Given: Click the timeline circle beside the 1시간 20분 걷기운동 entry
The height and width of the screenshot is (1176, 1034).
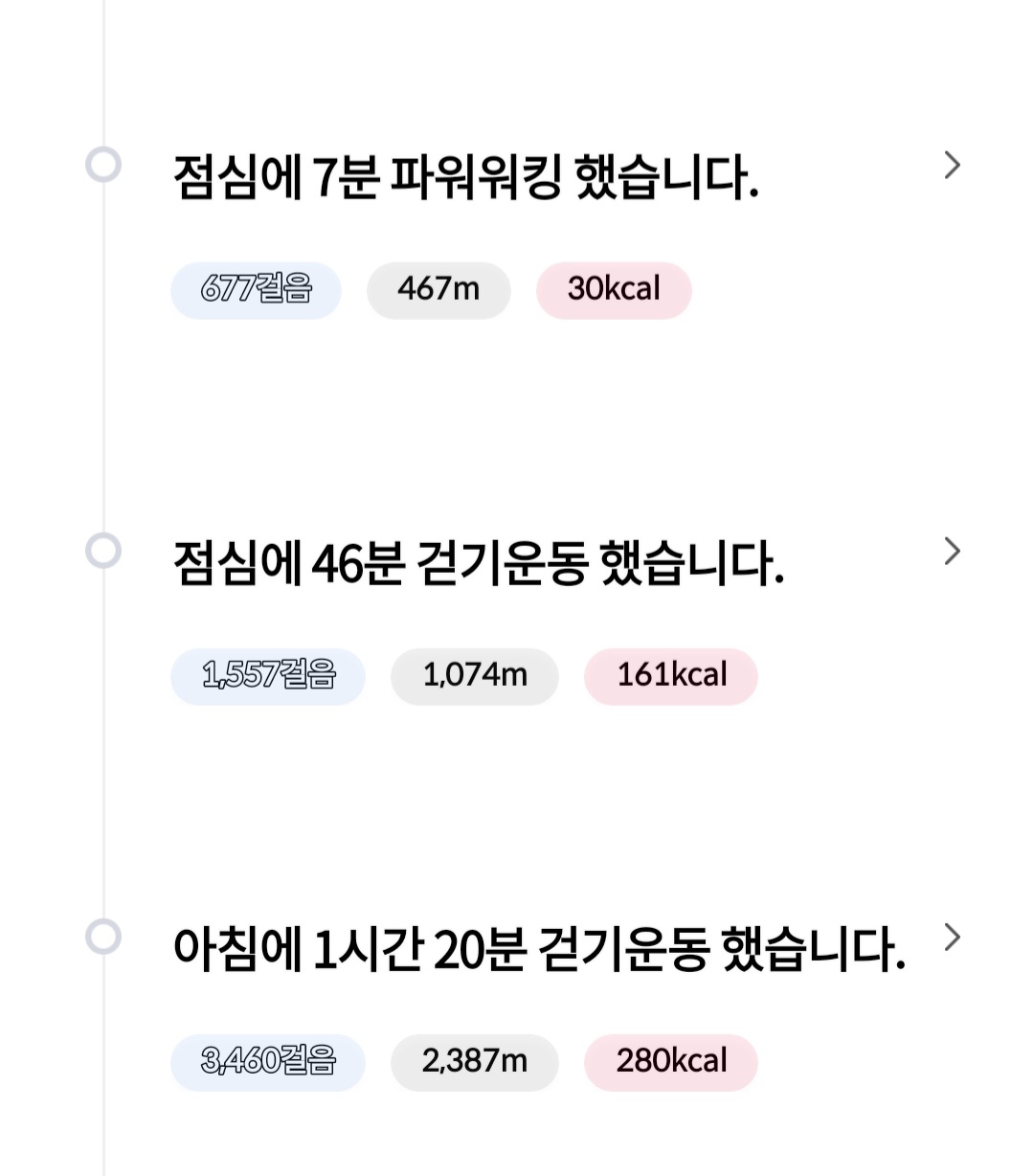Looking at the screenshot, I should [x=103, y=937].
